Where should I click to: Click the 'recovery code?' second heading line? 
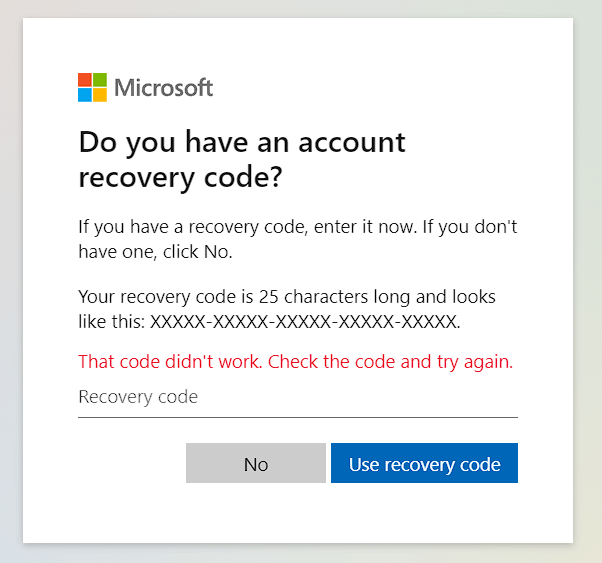[x=180, y=177]
